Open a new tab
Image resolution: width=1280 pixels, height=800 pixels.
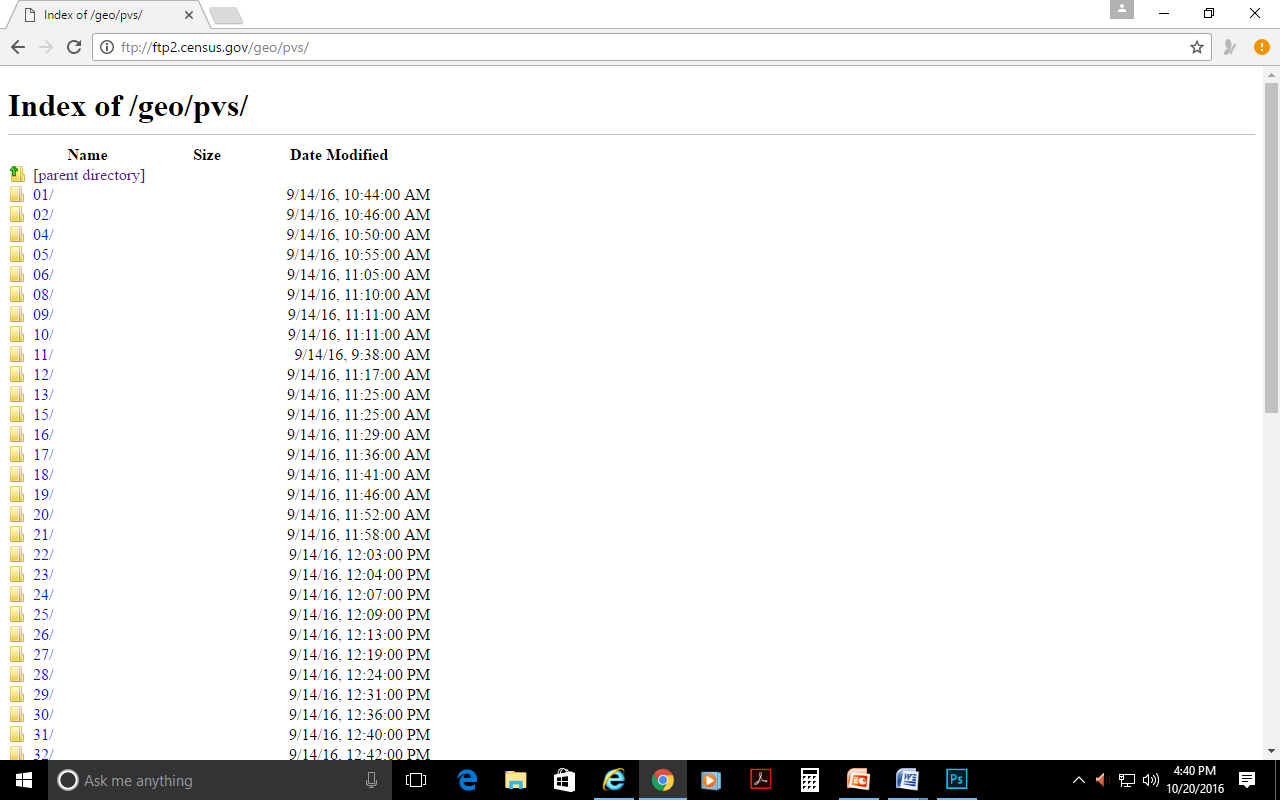click(x=226, y=15)
